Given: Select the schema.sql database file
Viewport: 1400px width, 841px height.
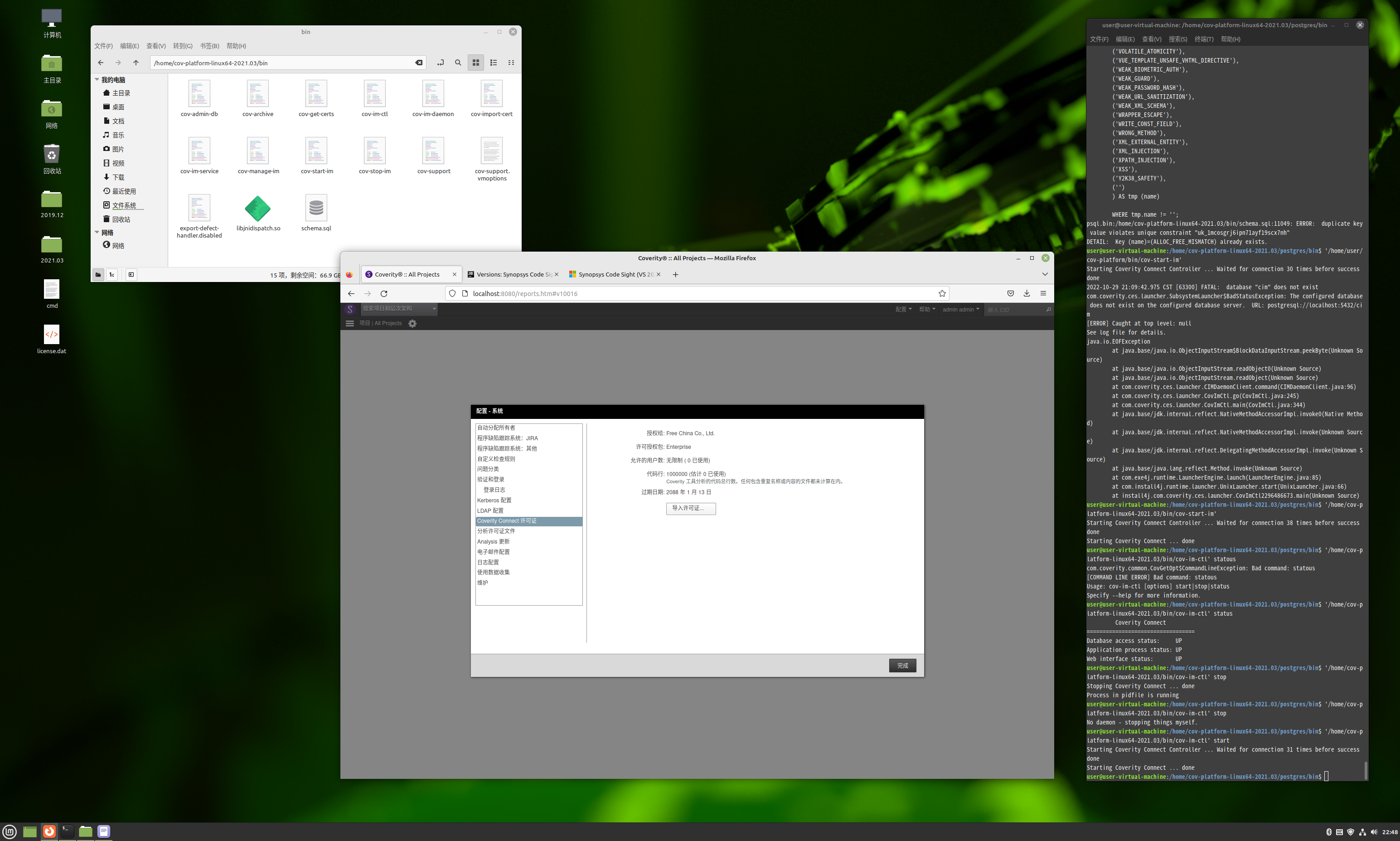Looking at the screenshot, I should [316, 213].
